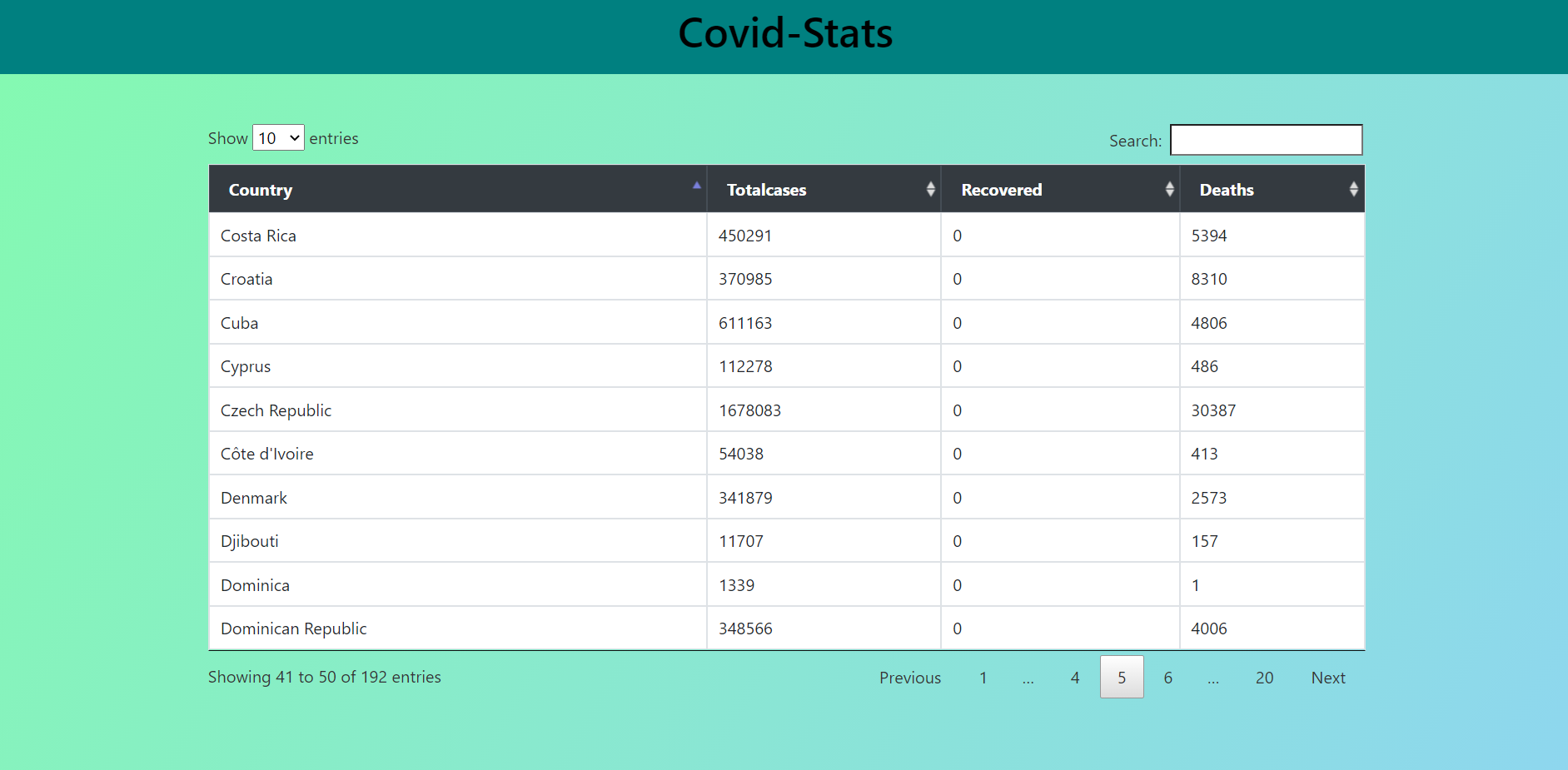Viewport: 1568px width, 770px height.
Task: Go to the Previous page
Action: (x=909, y=677)
